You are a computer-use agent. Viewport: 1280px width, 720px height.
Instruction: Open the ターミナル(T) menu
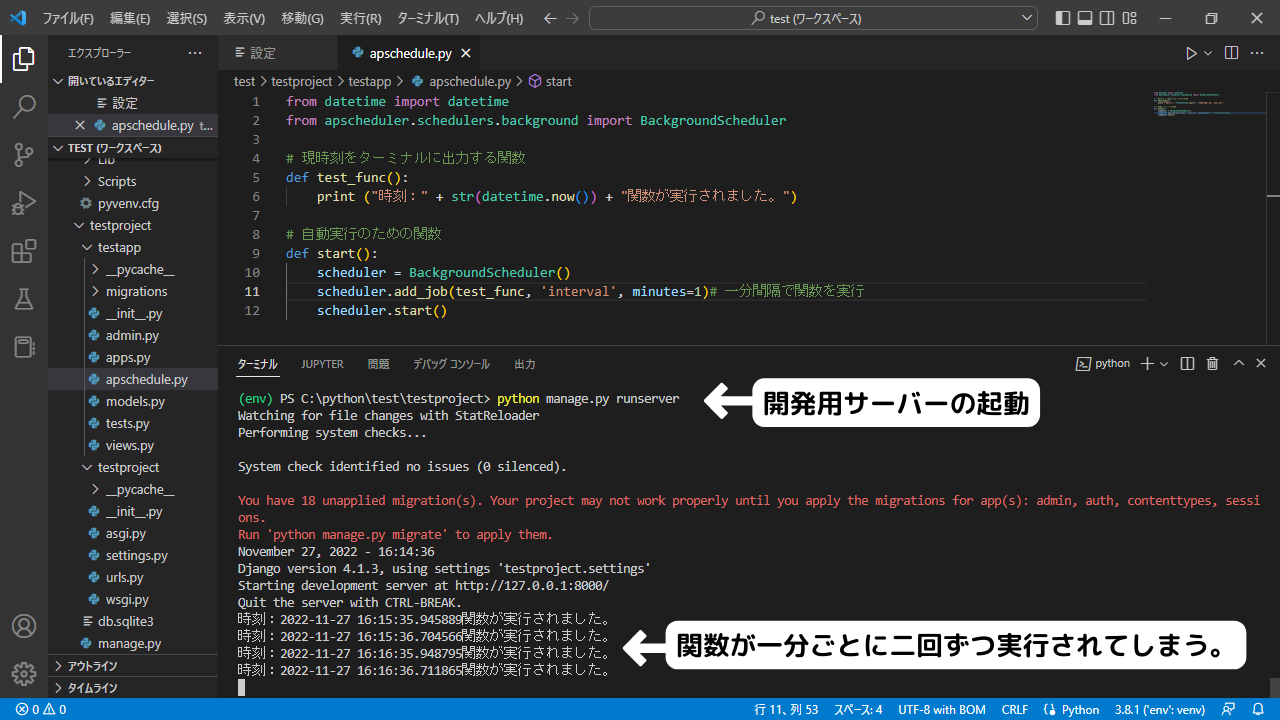click(428, 18)
